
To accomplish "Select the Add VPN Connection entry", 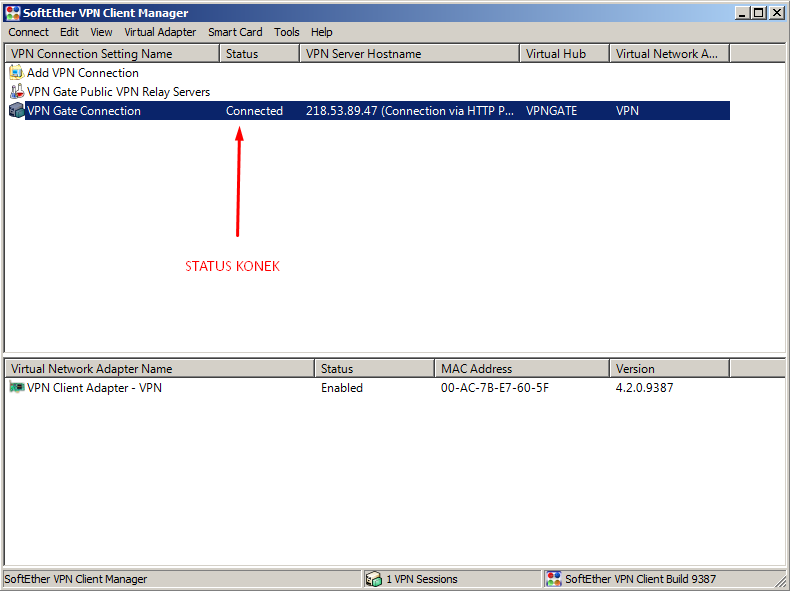I will [x=83, y=73].
